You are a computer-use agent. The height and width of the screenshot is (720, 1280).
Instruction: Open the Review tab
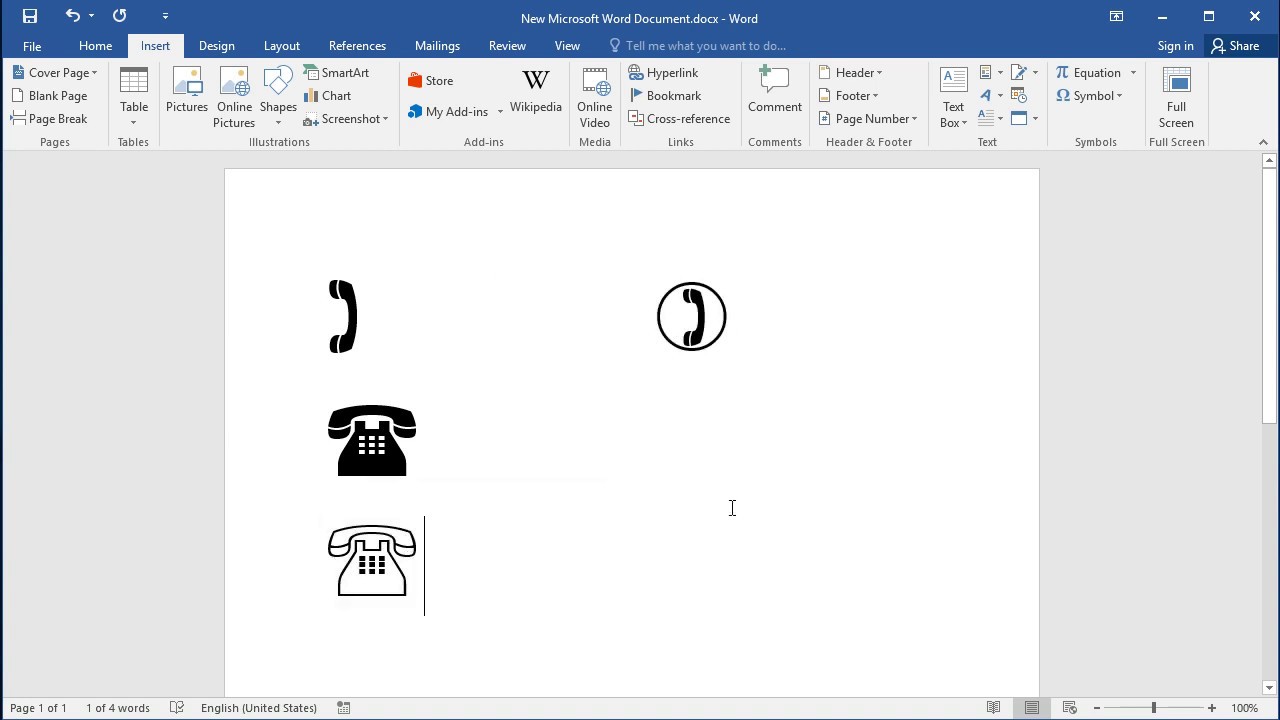click(507, 46)
